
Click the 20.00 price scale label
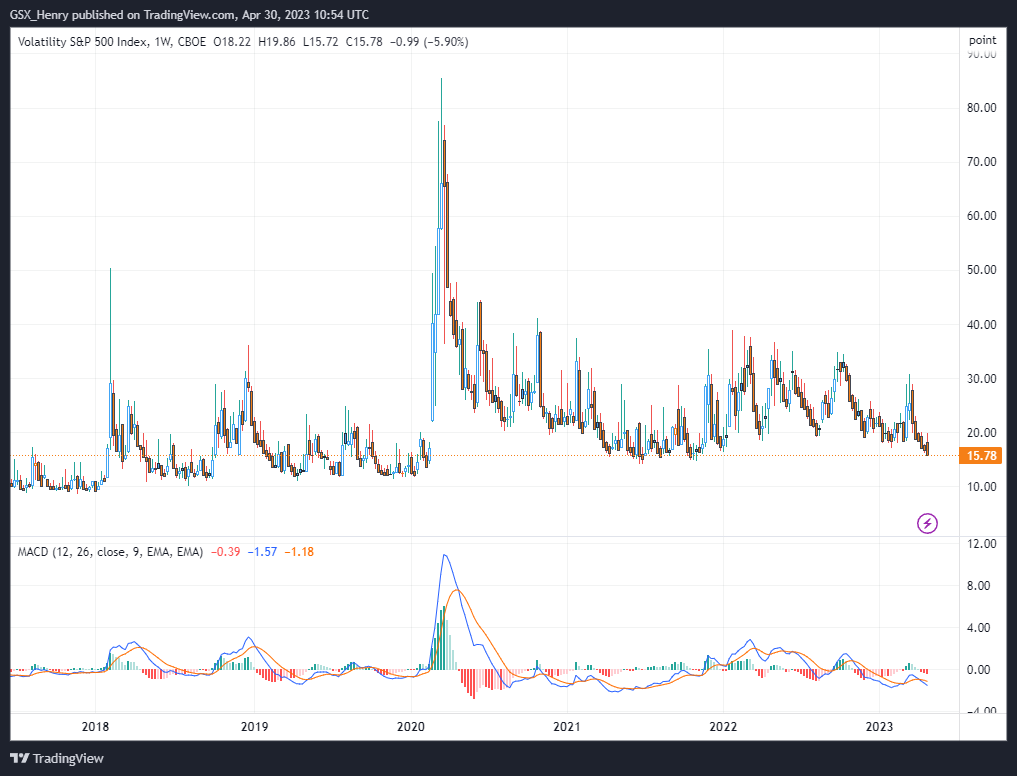point(982,432)
